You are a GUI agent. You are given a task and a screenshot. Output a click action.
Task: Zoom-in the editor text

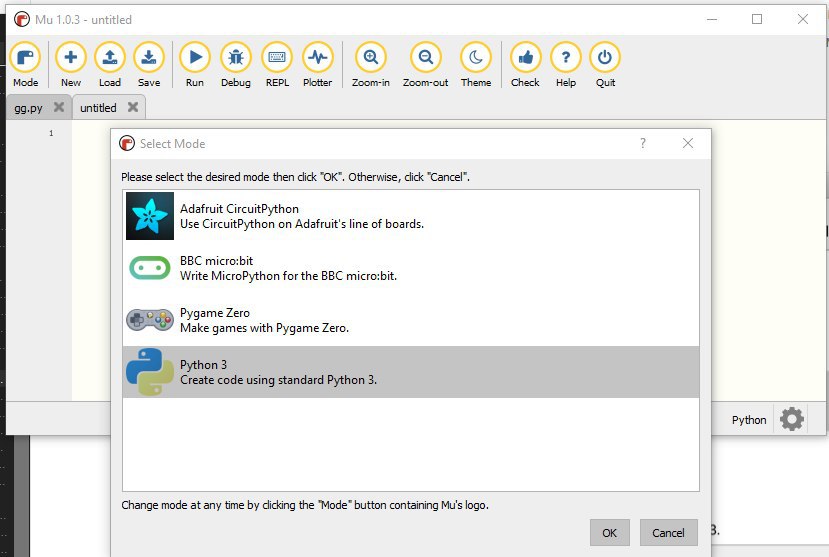(371, 64)
